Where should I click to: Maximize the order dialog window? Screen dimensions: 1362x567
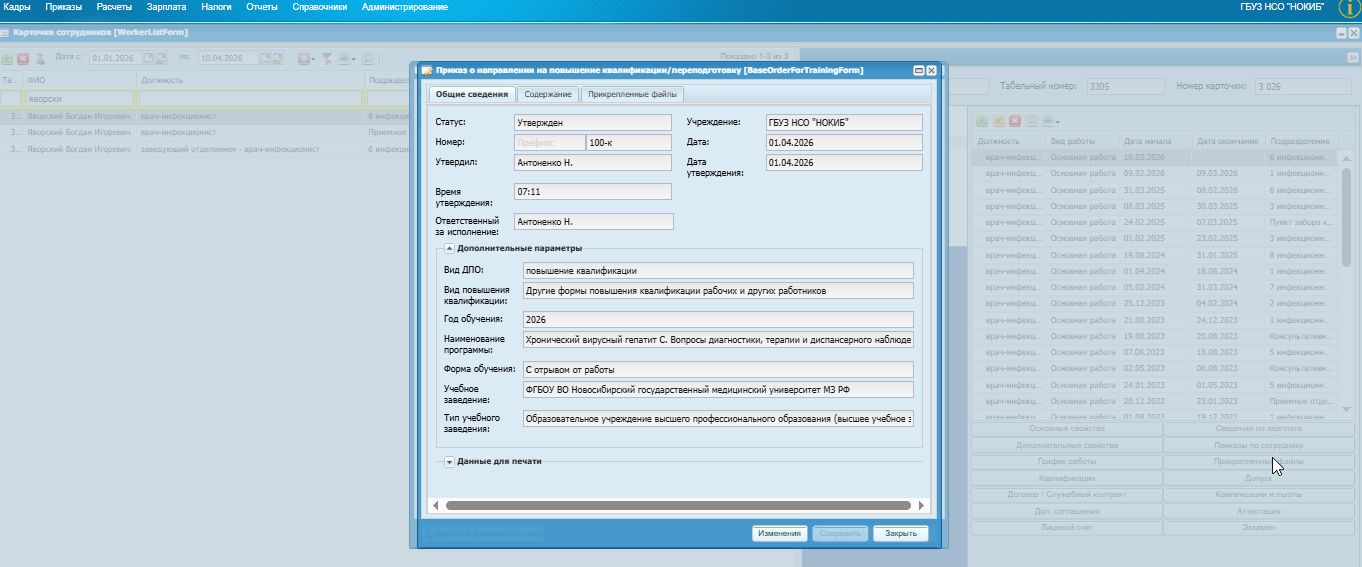point(918,71)
